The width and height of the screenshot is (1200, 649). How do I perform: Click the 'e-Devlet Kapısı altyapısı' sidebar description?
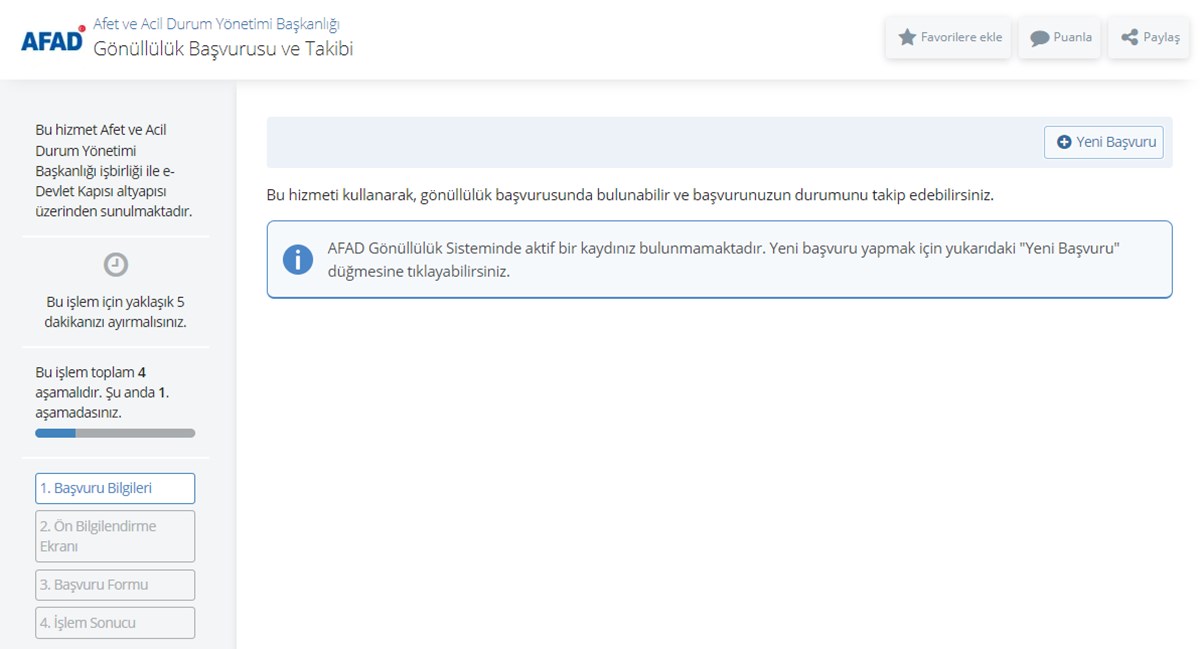point(113,170)
